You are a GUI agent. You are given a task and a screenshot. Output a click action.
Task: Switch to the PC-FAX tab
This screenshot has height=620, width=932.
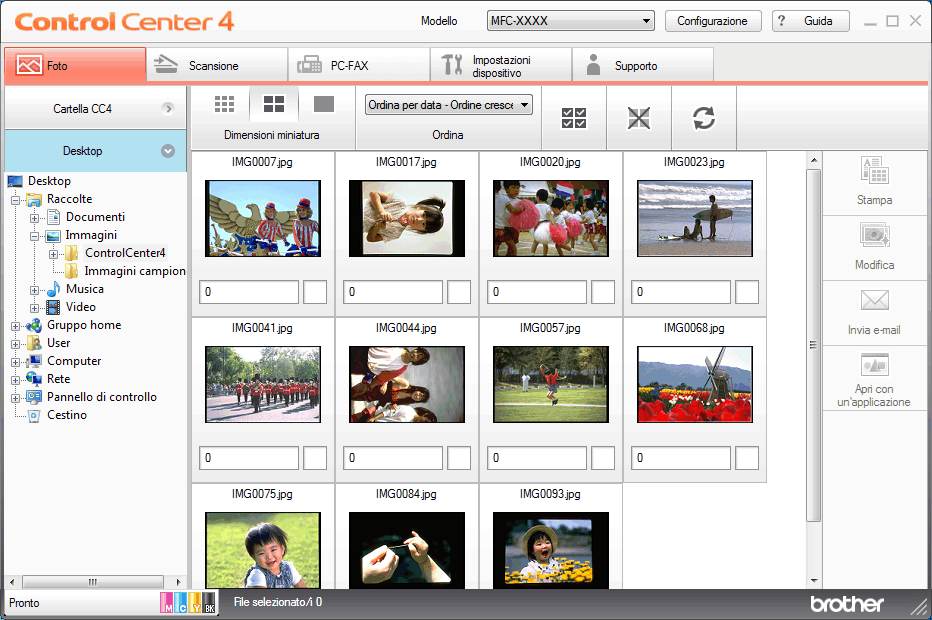tap(359, 65)
